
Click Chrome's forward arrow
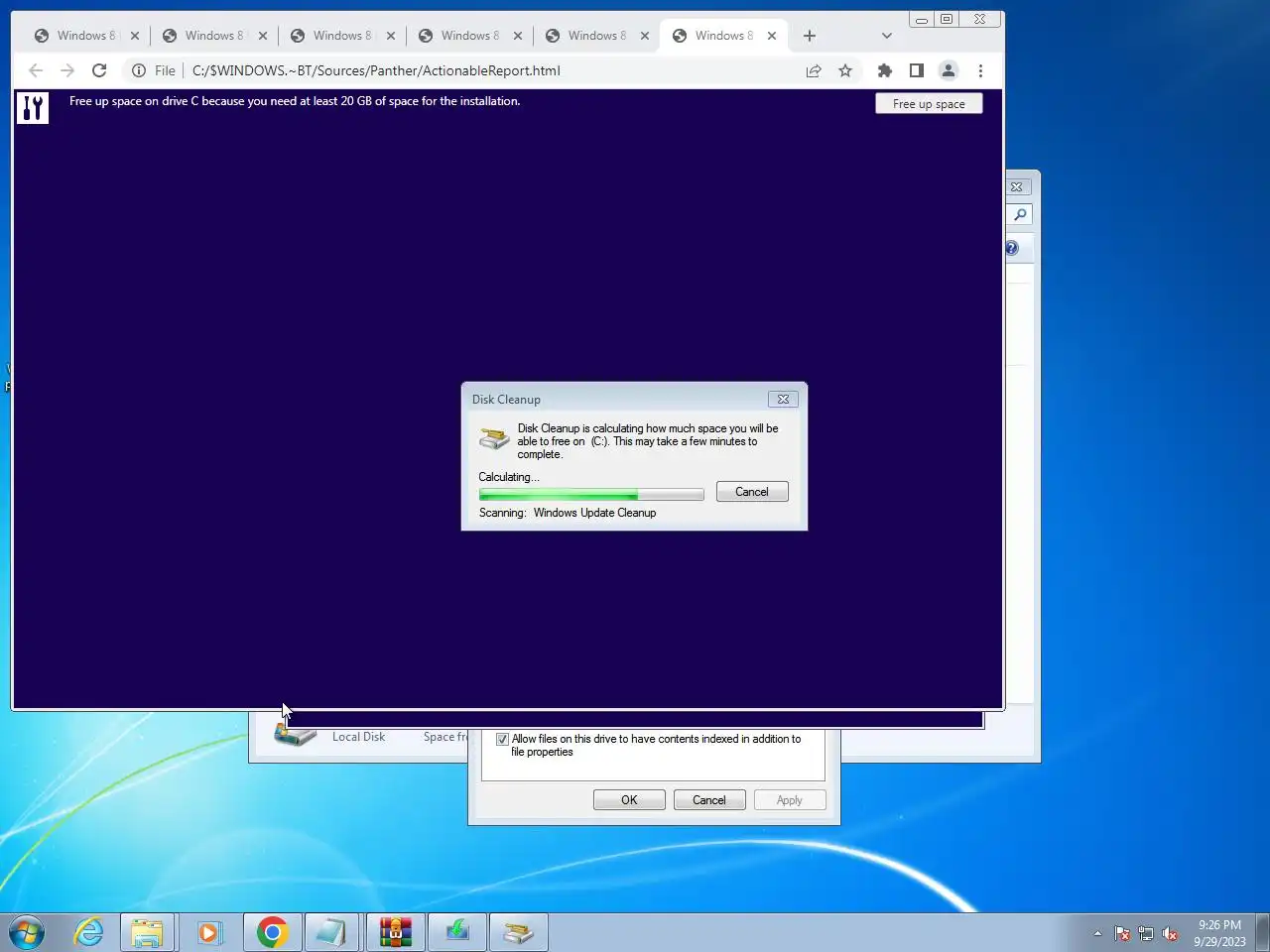point(67,70)
